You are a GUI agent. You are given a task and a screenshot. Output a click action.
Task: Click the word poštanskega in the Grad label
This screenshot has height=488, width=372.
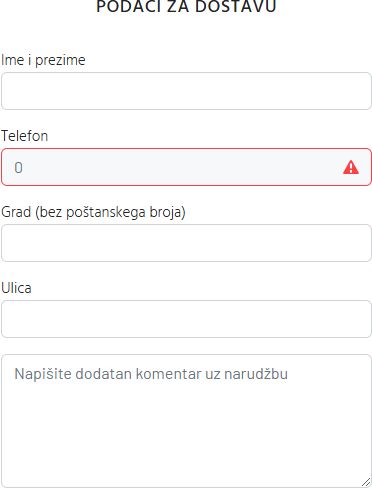tap(105, 212)
